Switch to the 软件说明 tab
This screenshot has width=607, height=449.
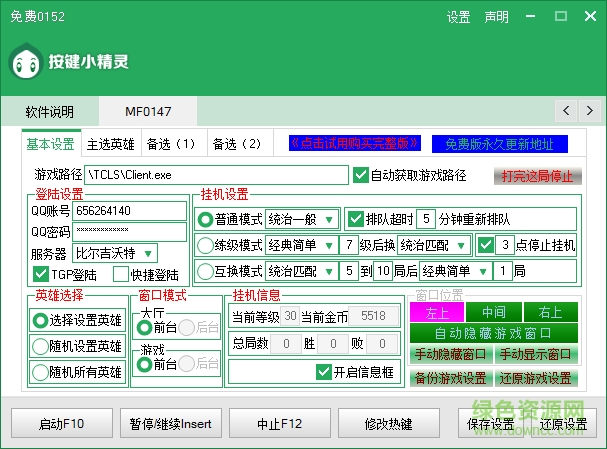coord(50,110)
